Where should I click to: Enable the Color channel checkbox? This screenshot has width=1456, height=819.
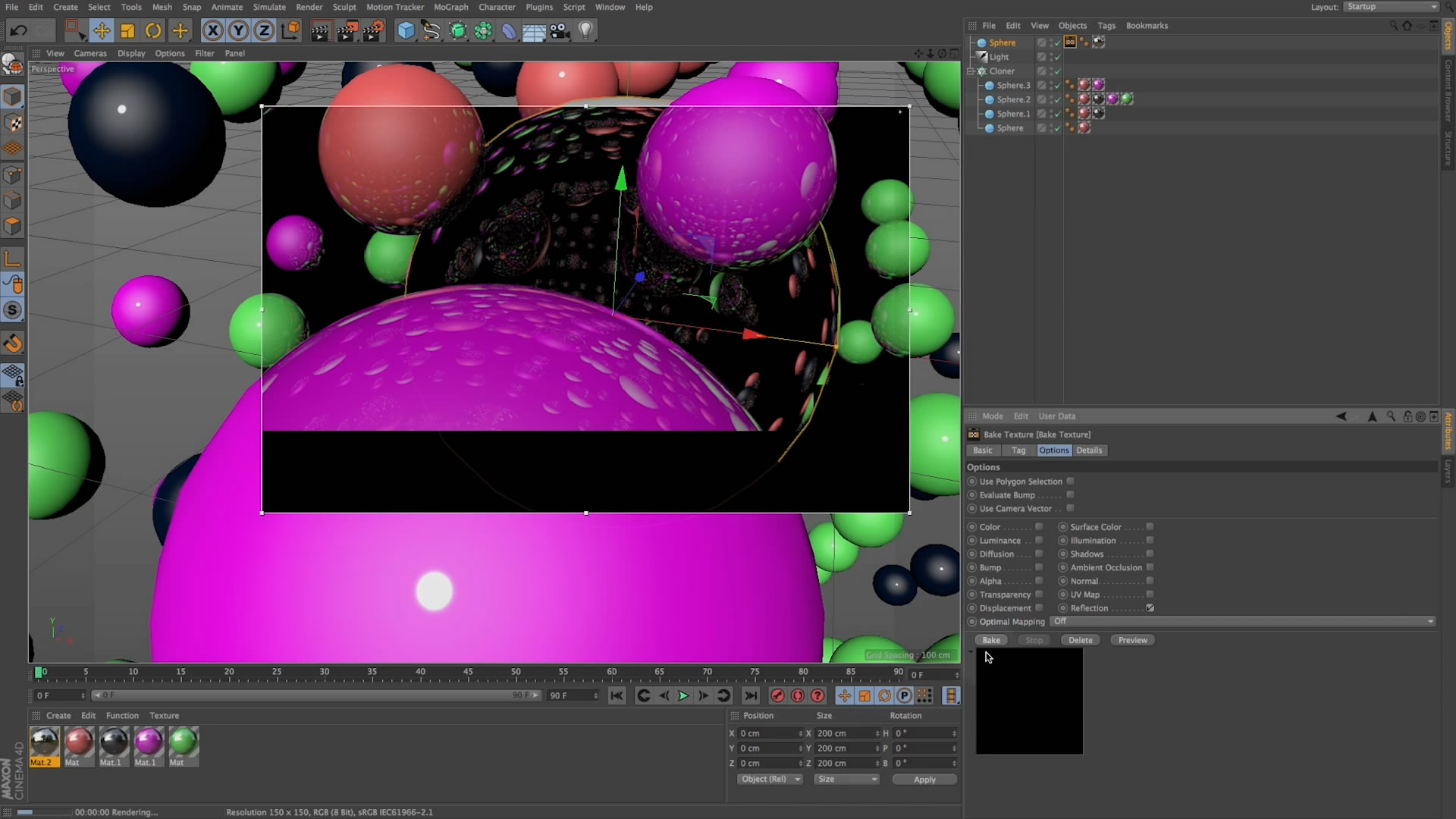[x=1039, y=526]
